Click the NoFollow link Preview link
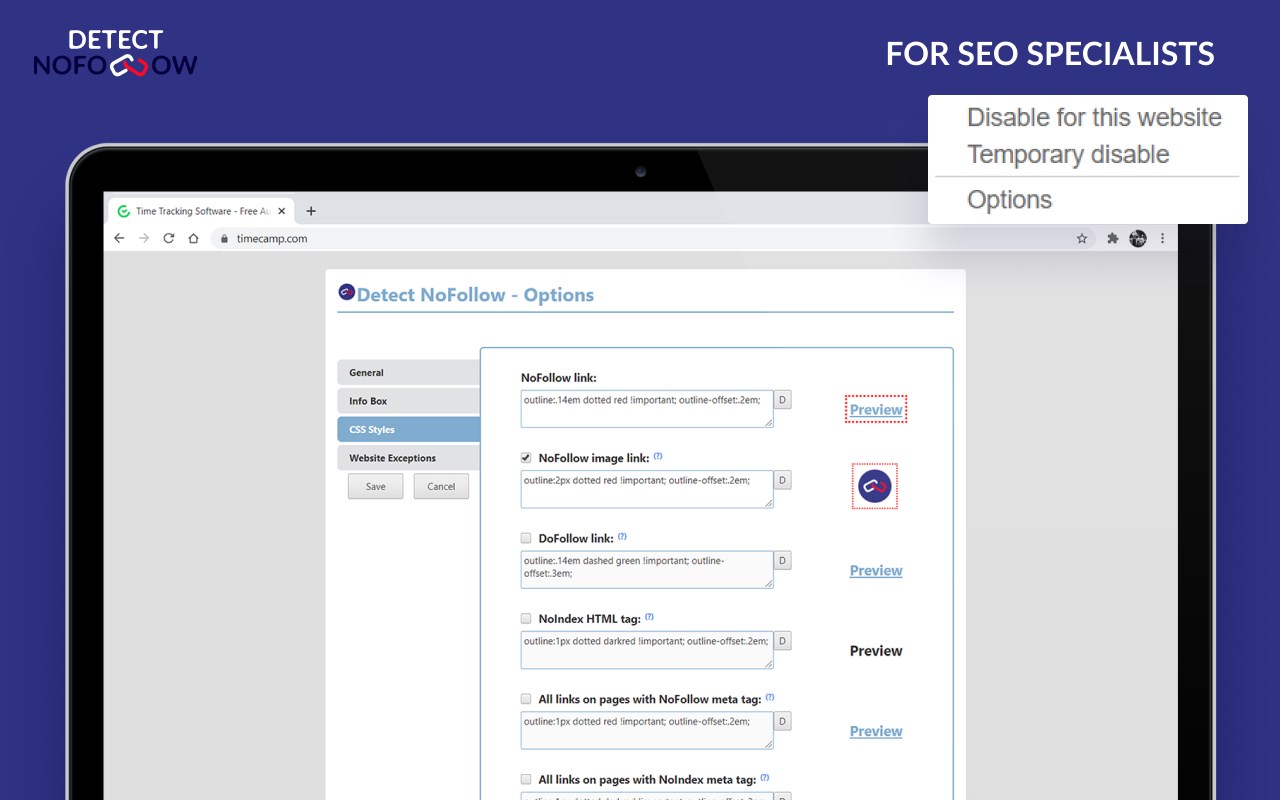 click(876, 410)
